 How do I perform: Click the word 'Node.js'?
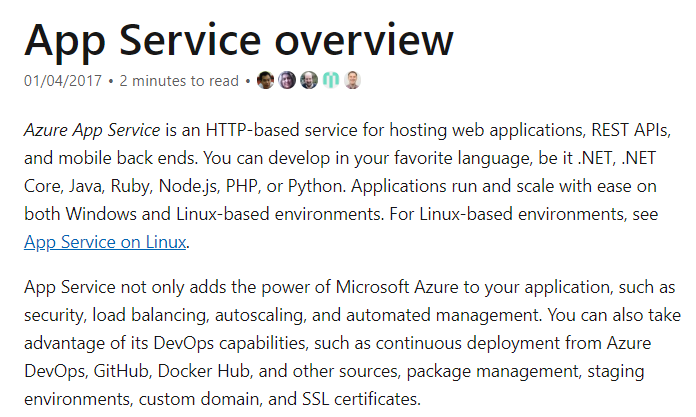(189, 187)
